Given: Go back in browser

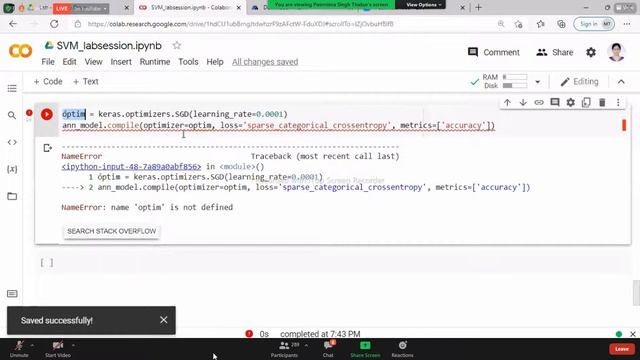Looking at the screenshot, I should click(13, 24).
